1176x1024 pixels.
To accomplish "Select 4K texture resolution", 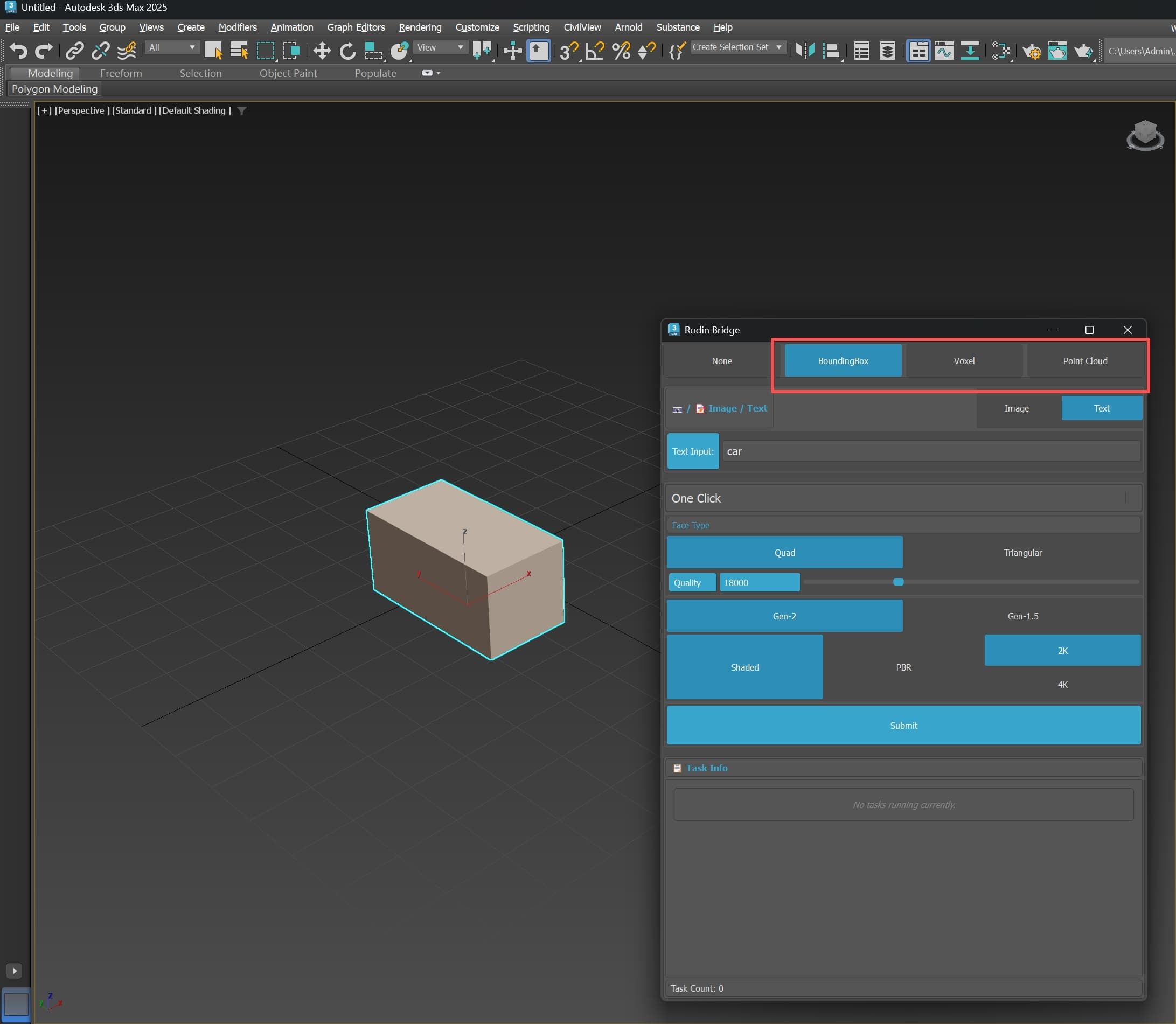I will click(1062, 685).
